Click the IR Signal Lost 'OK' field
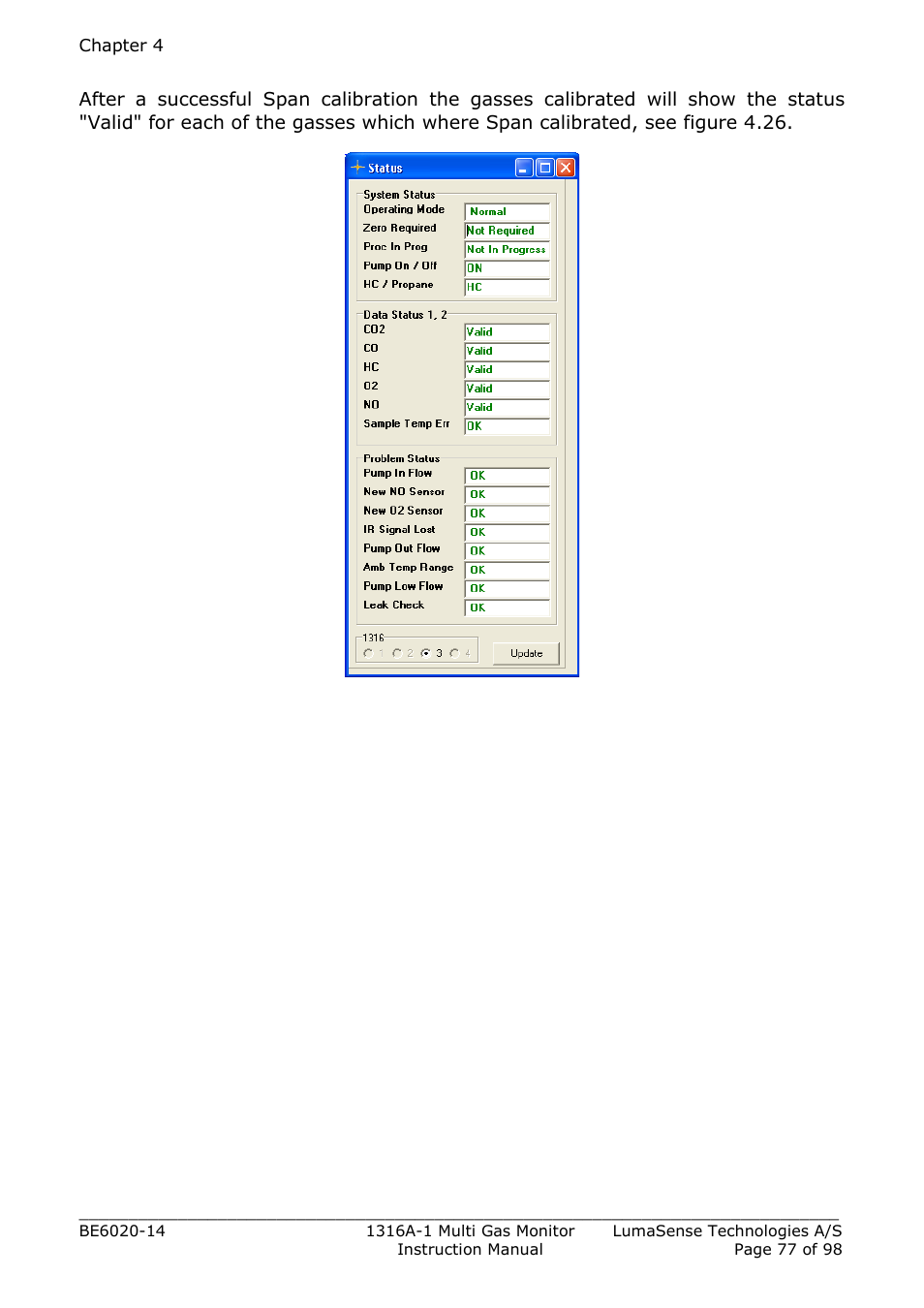The width and height of the screenshot is (924, 1308). (508, 532)
